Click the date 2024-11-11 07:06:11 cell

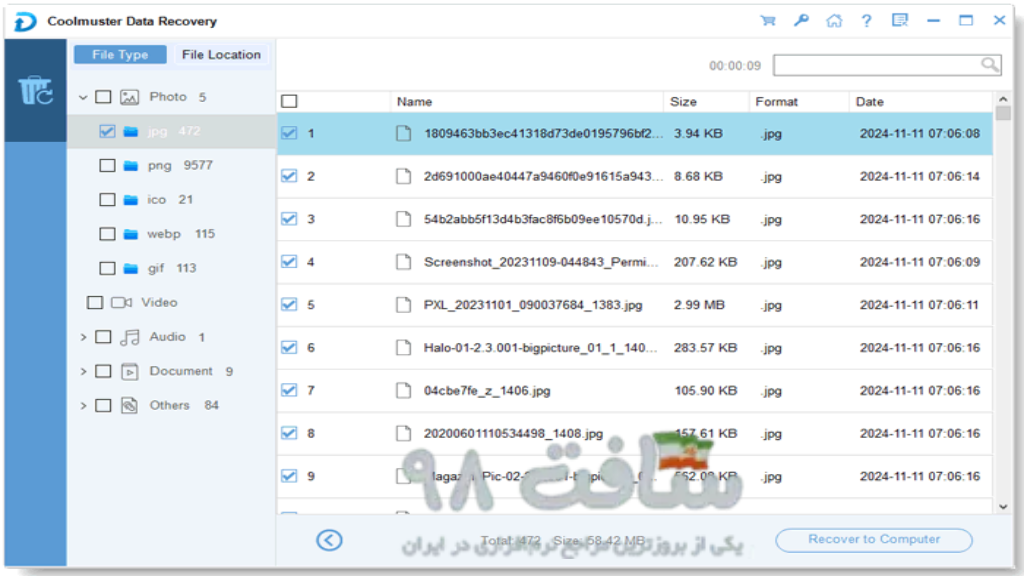point(920,305)
